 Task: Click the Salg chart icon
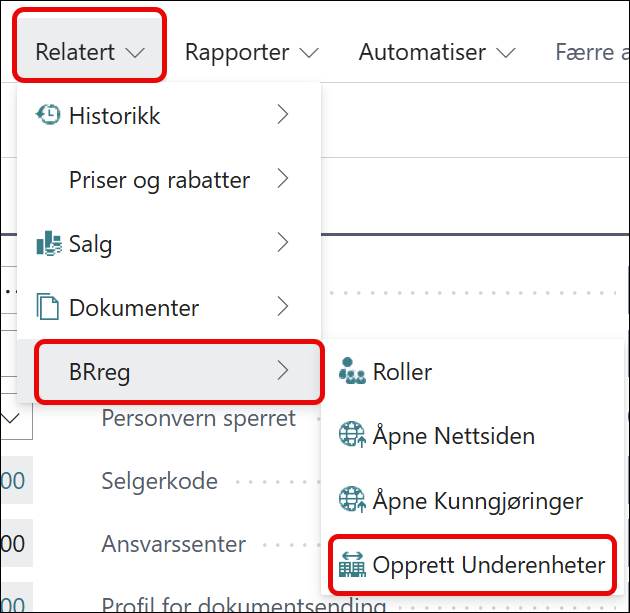tap(48, 244)
